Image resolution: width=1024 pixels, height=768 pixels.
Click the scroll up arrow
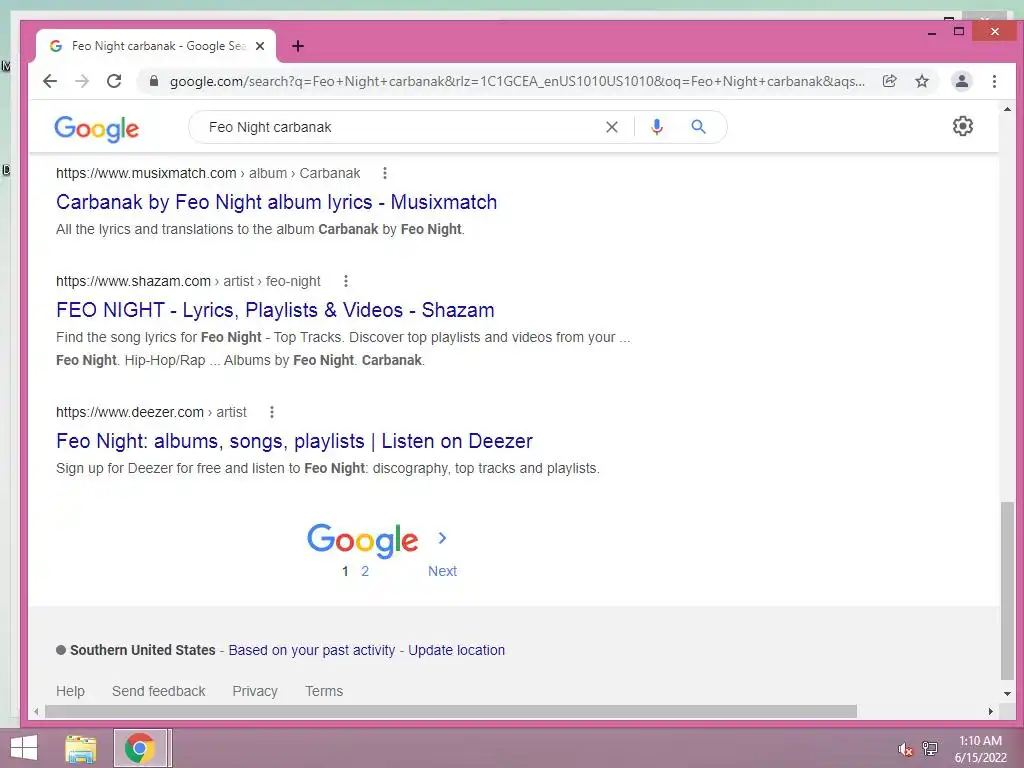(1007, 110)
